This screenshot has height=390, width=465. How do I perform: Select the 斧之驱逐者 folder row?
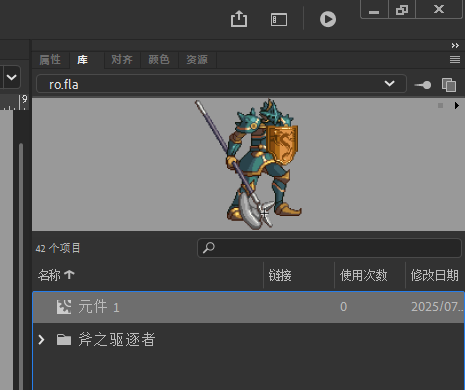[x=248, y=340]
